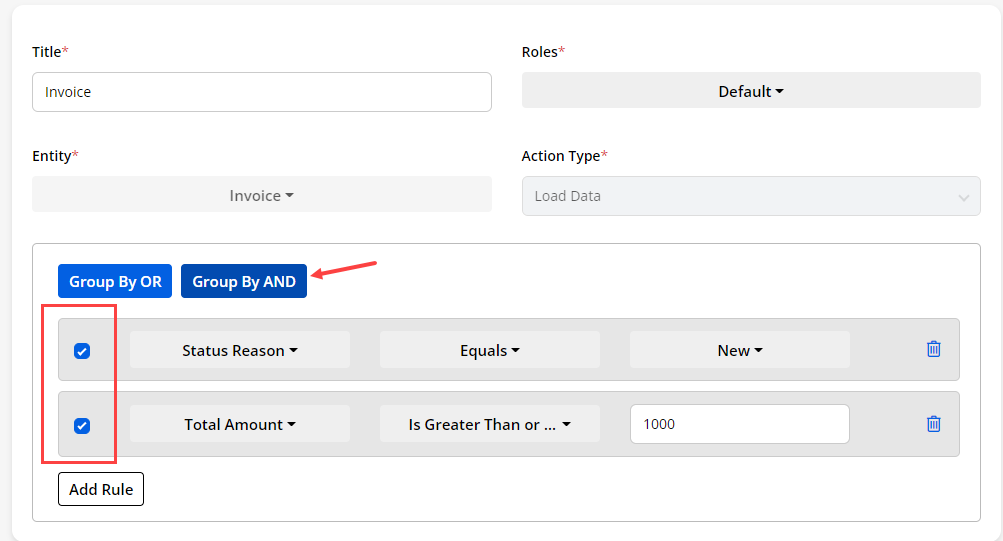Expand the New value dropdown
The image size is (1003, 541).
(739, 350)
